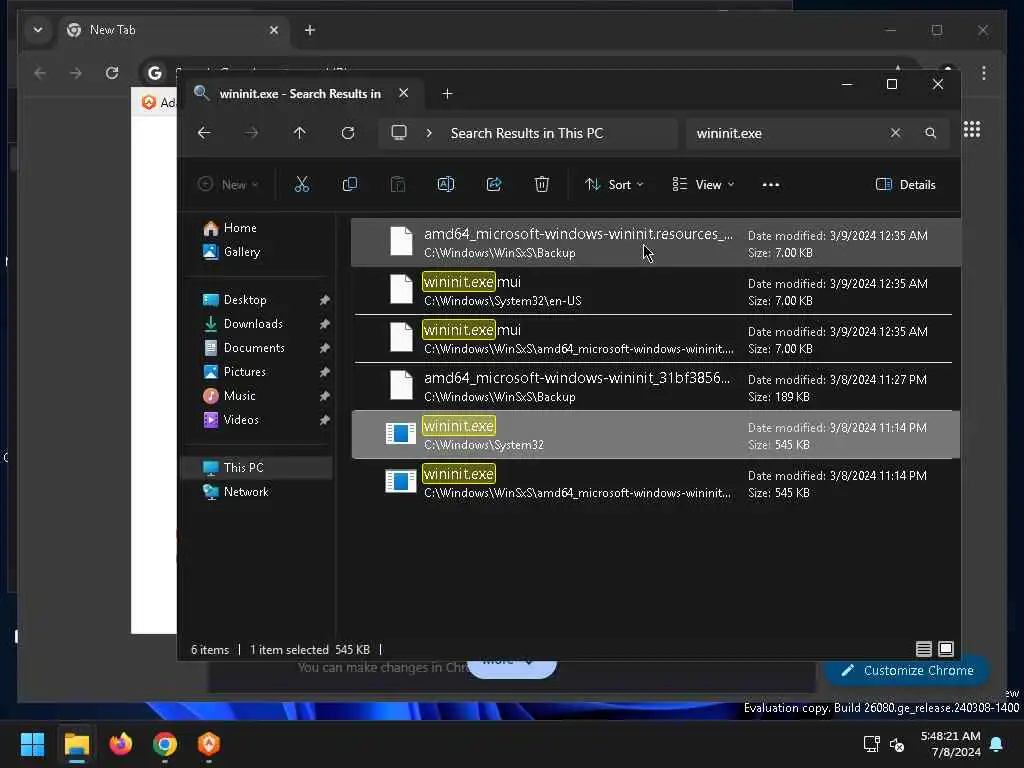Click the Delete trash icon in Explorer toolbar
Image resolution: width=1024 pixels, height=768 pixels.
(x=541, y=185)
